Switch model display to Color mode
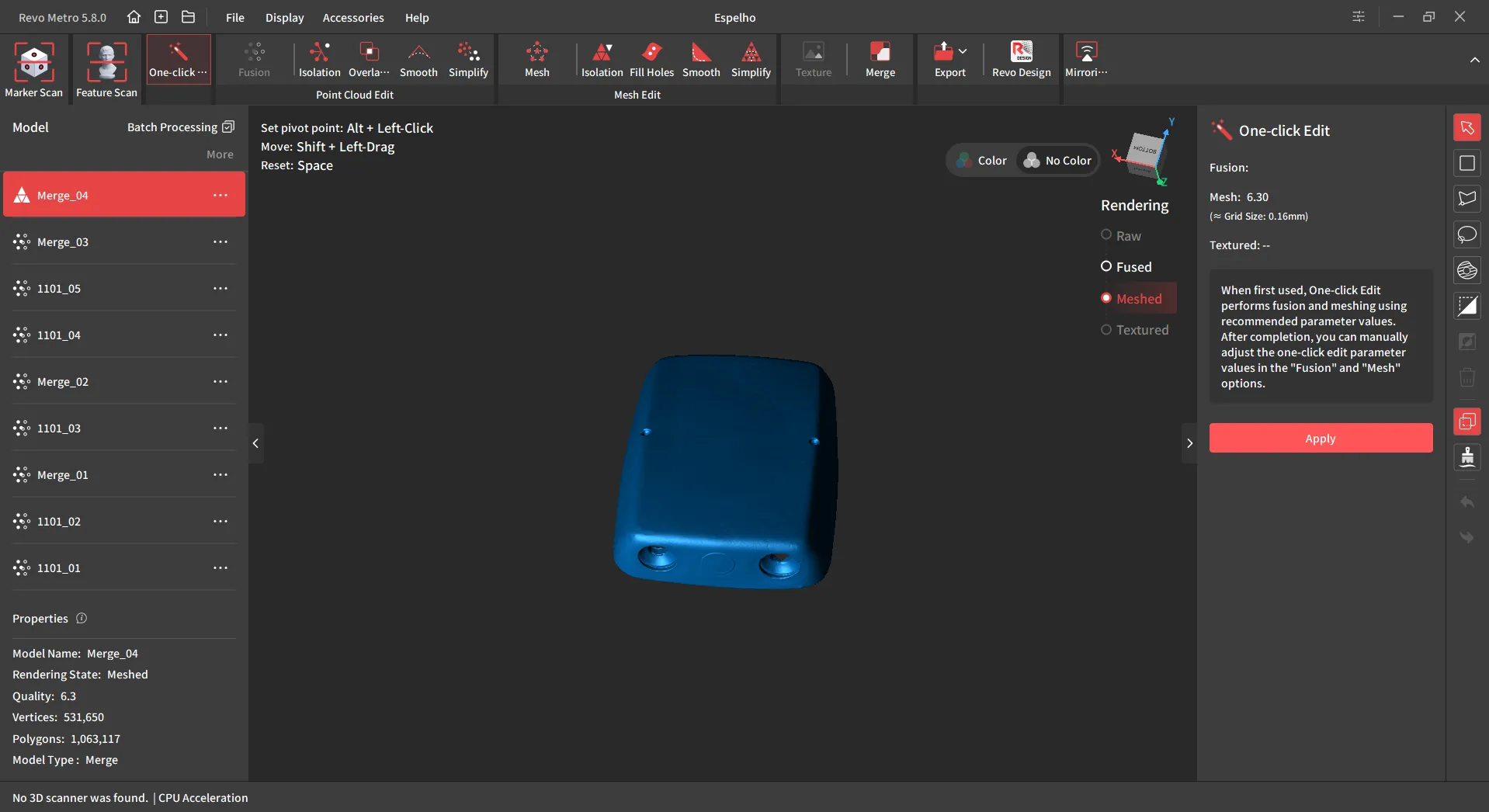Screen dimensions: 1489x812 [982, 161]
